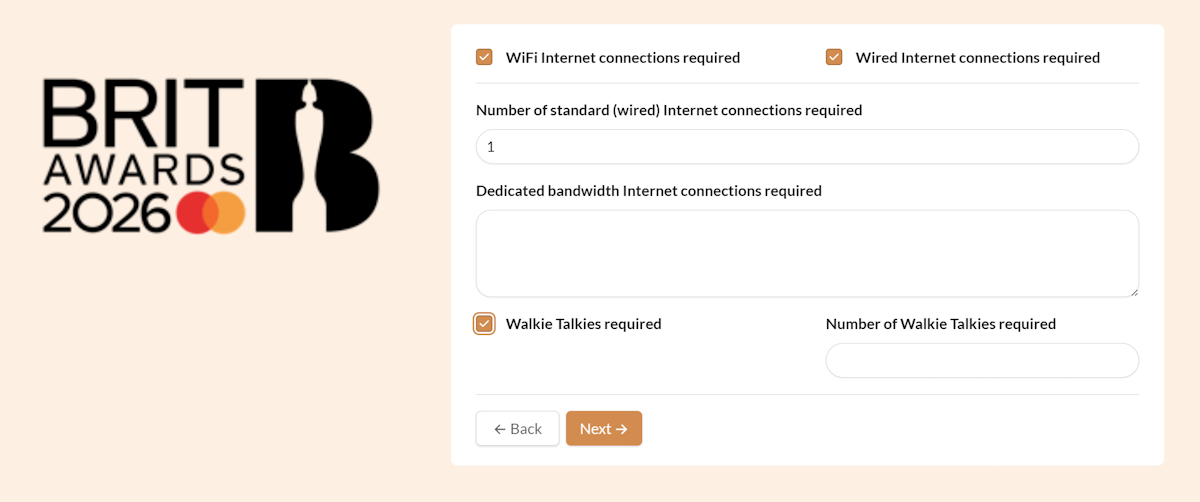1200x502 pixels.
Task: Uncheck WiFi Internet connections required checkbox
Action: (x=484, y=57)
